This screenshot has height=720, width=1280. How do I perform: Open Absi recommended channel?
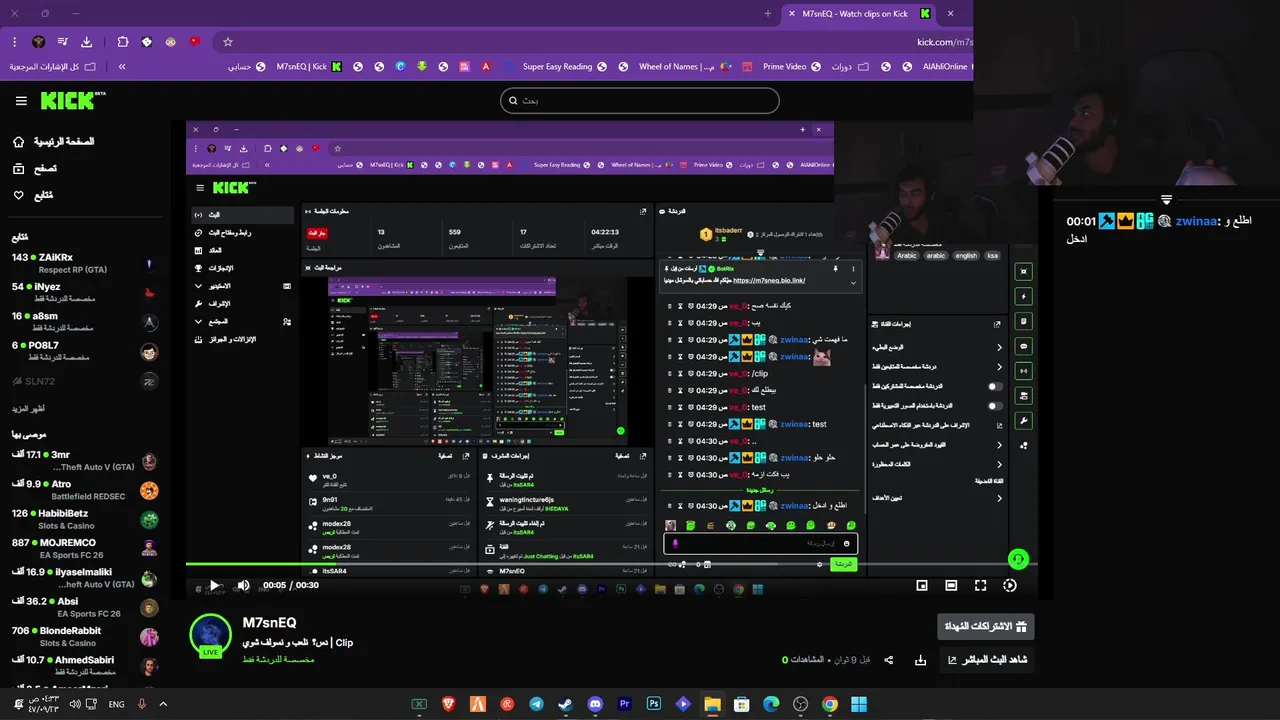point(85,607)
